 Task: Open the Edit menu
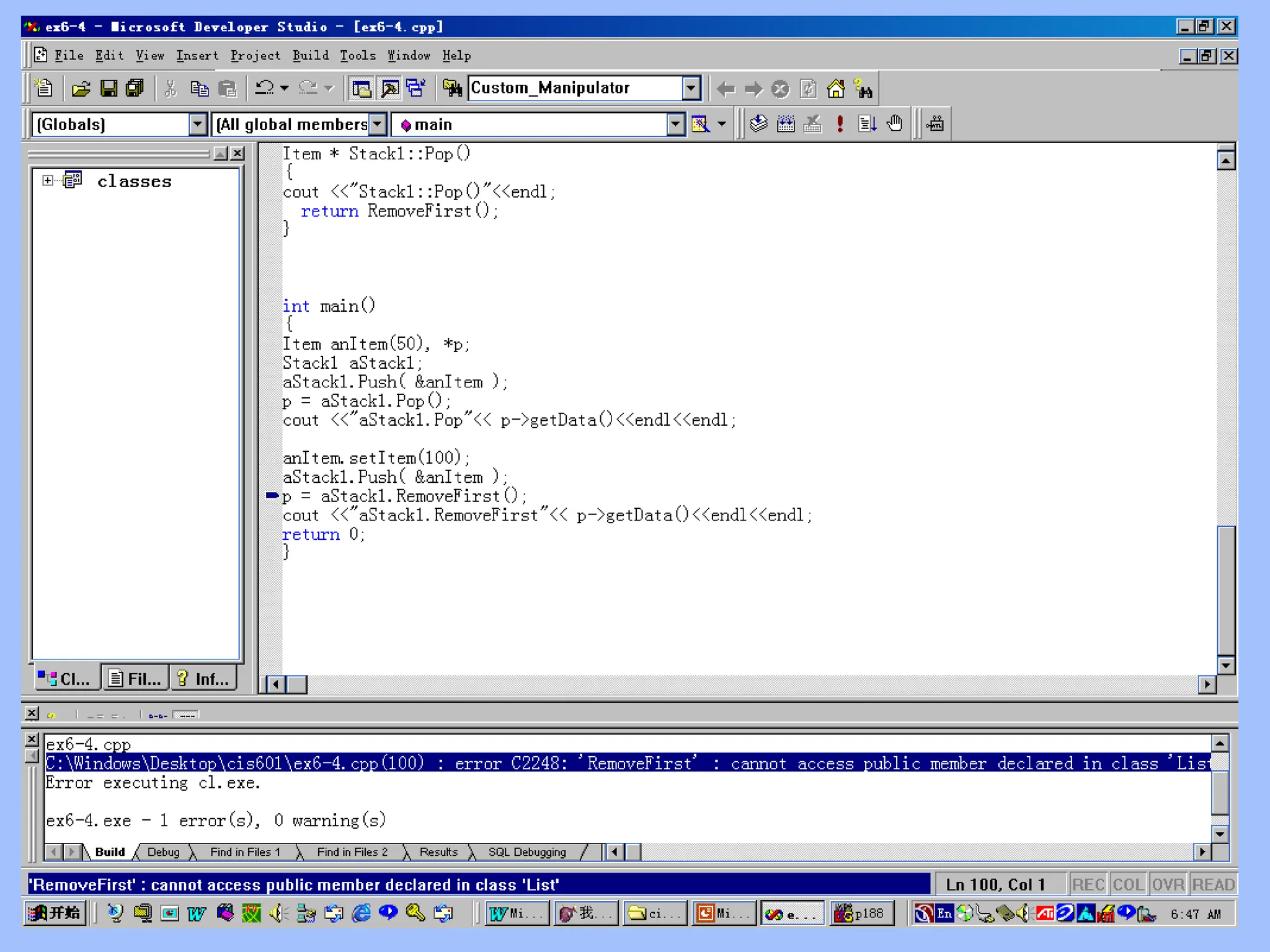coord(109,56)
